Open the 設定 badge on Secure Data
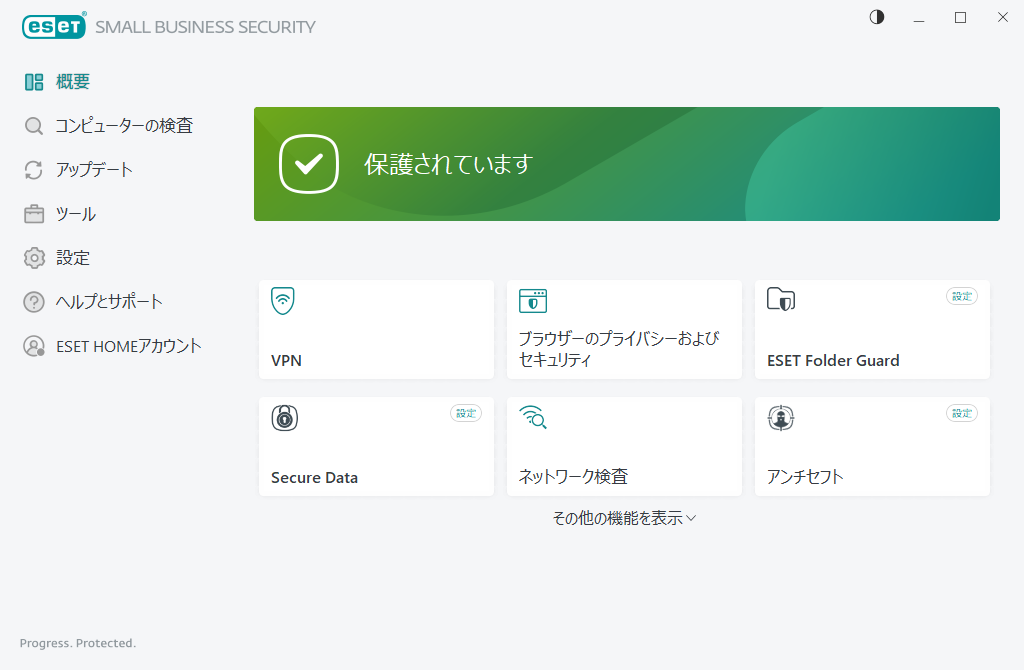 465,412
